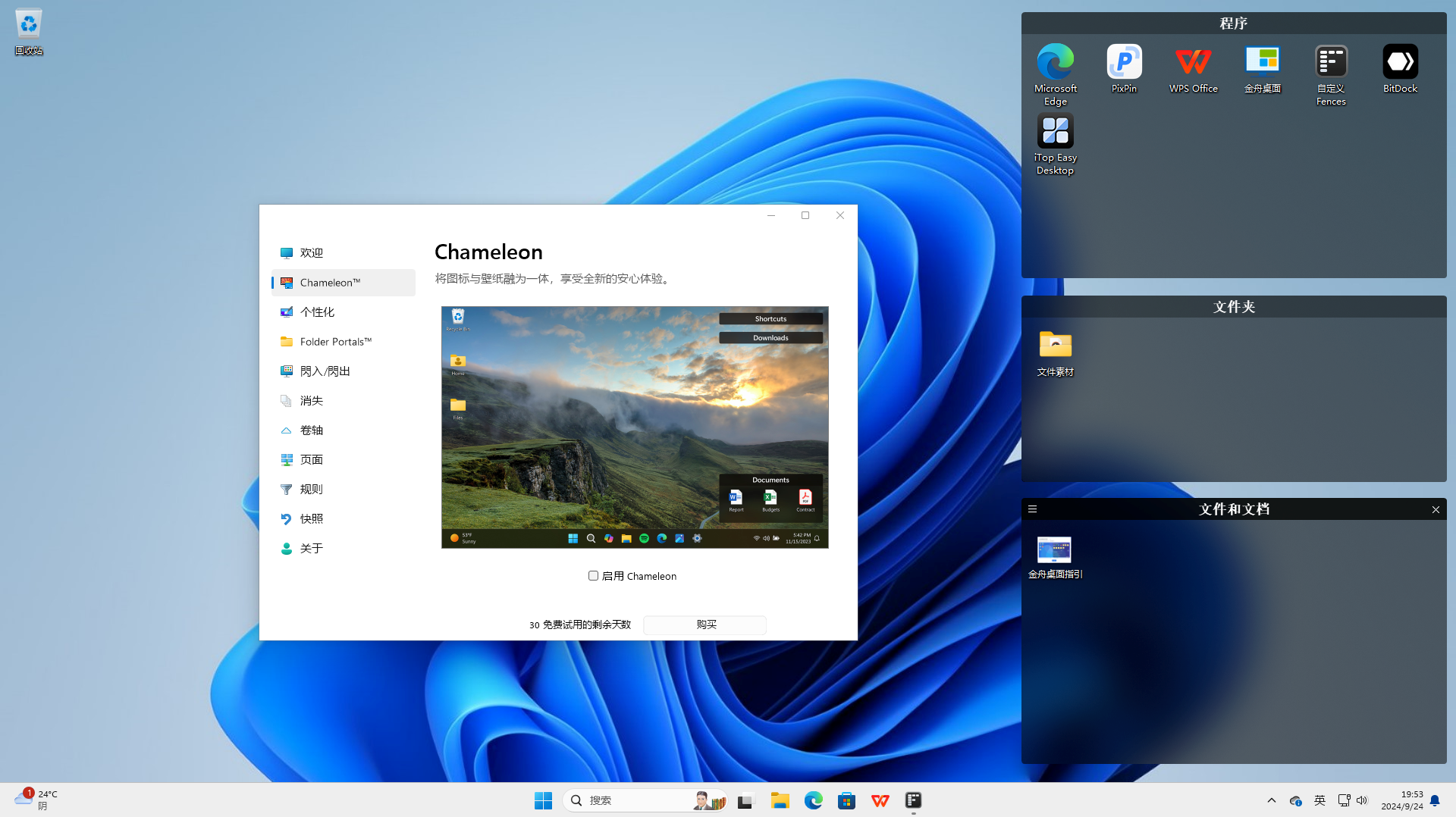Select the 个性化 sidebar item
The image size is (1456, 817).
(x=317, y=312)
